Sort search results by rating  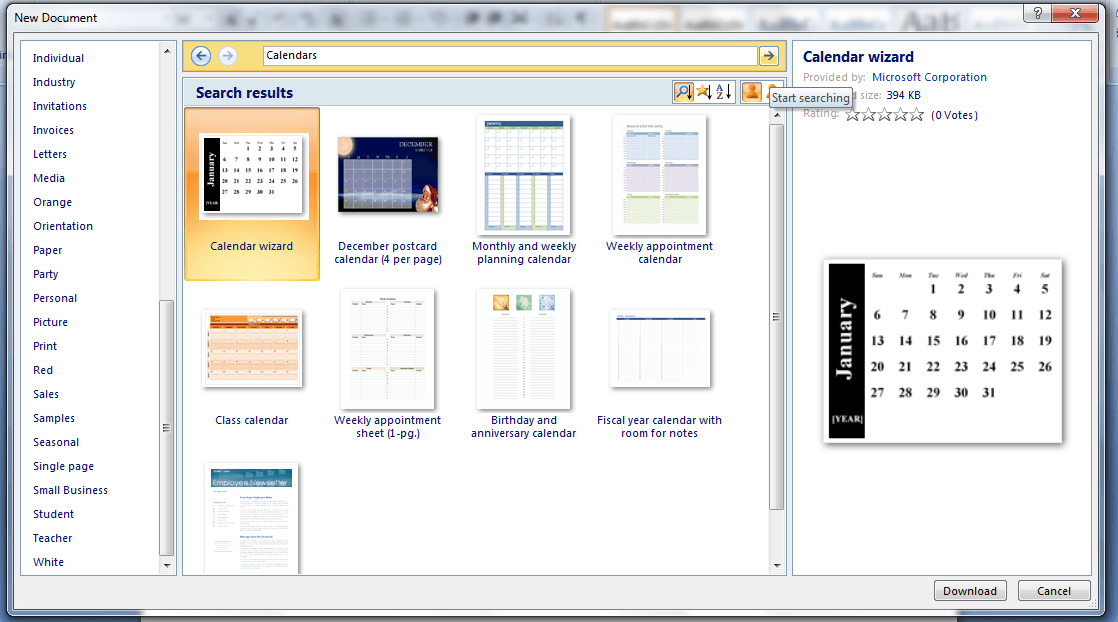tap(703, 91)
